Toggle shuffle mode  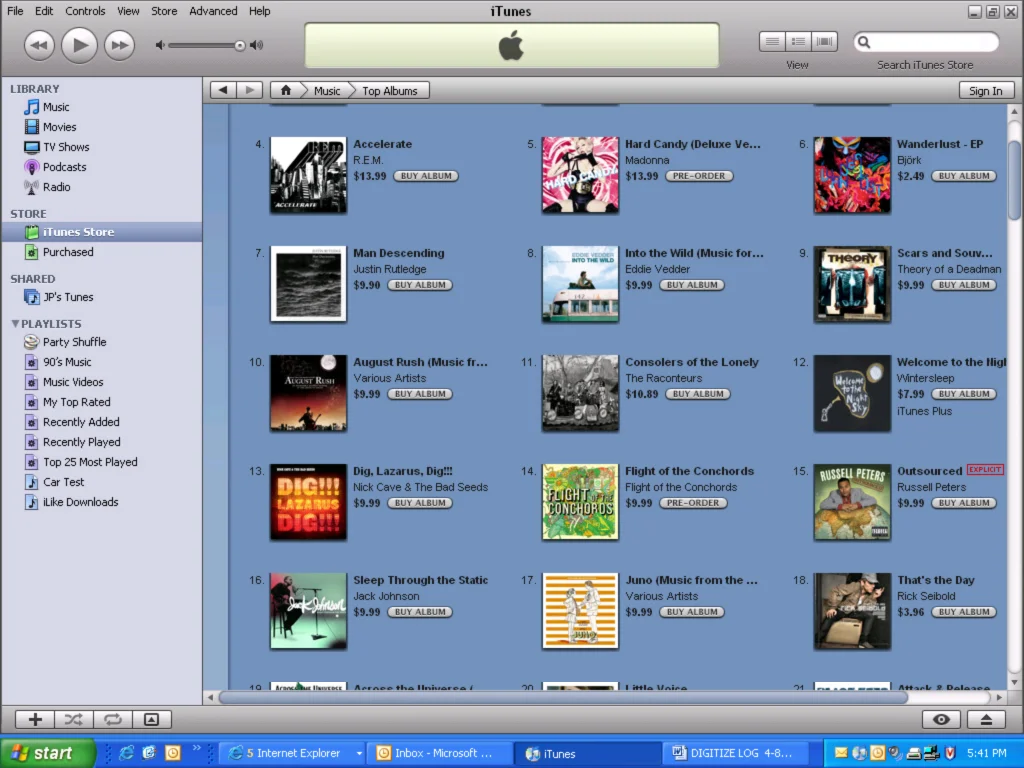pos(74,719)
